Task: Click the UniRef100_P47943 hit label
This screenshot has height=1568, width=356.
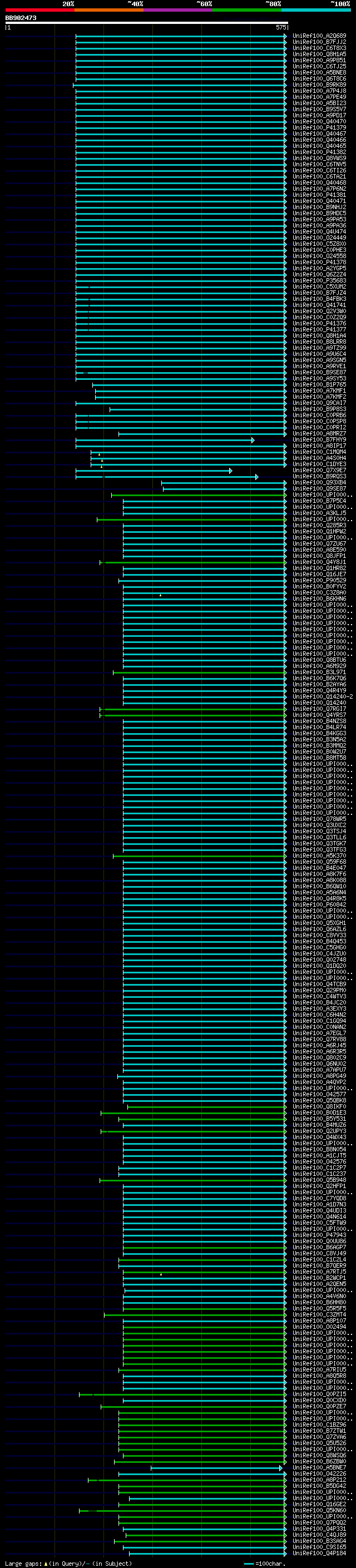Action: [319, 1234]
